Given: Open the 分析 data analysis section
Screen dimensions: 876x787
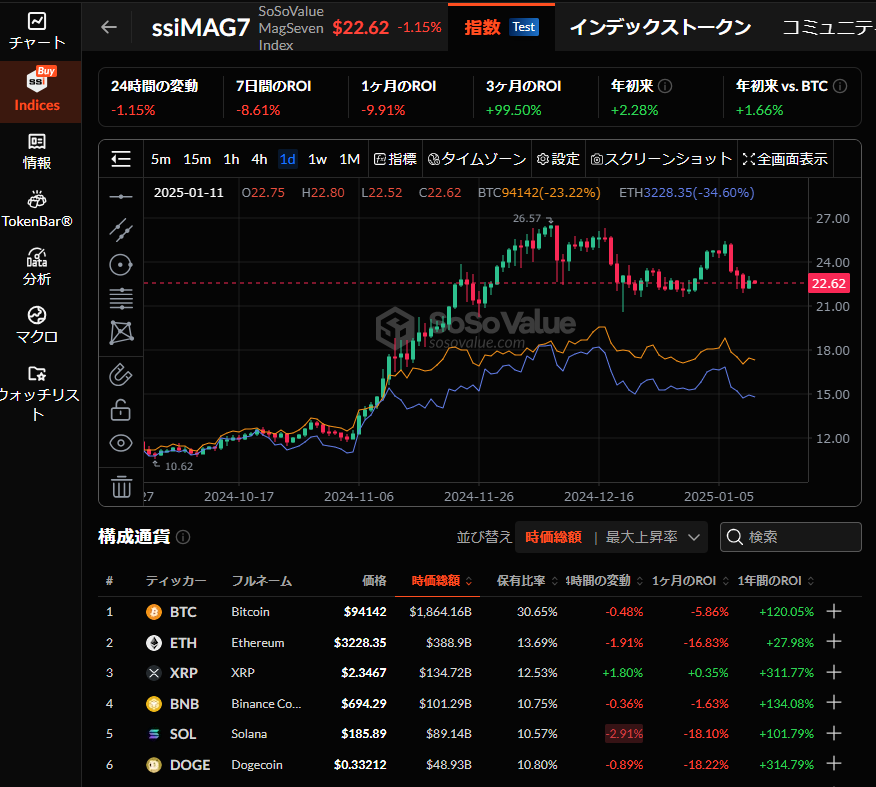Looking at the screenshot, I should pos(37,267).
